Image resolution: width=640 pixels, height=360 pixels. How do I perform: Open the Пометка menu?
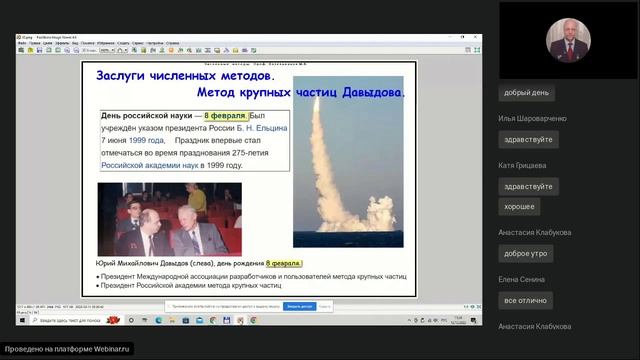[x=87, y=43]
